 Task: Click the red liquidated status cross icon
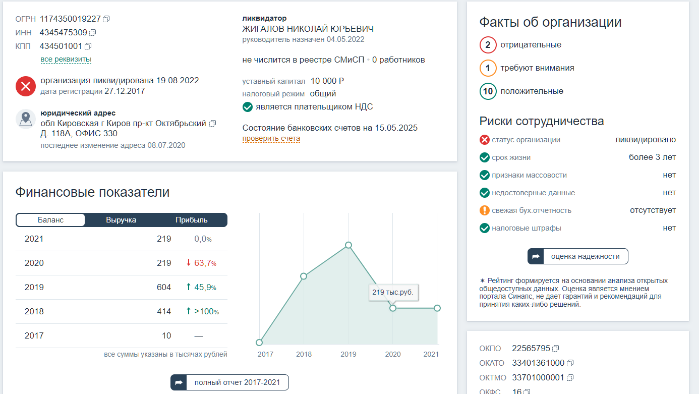(26, 86)
